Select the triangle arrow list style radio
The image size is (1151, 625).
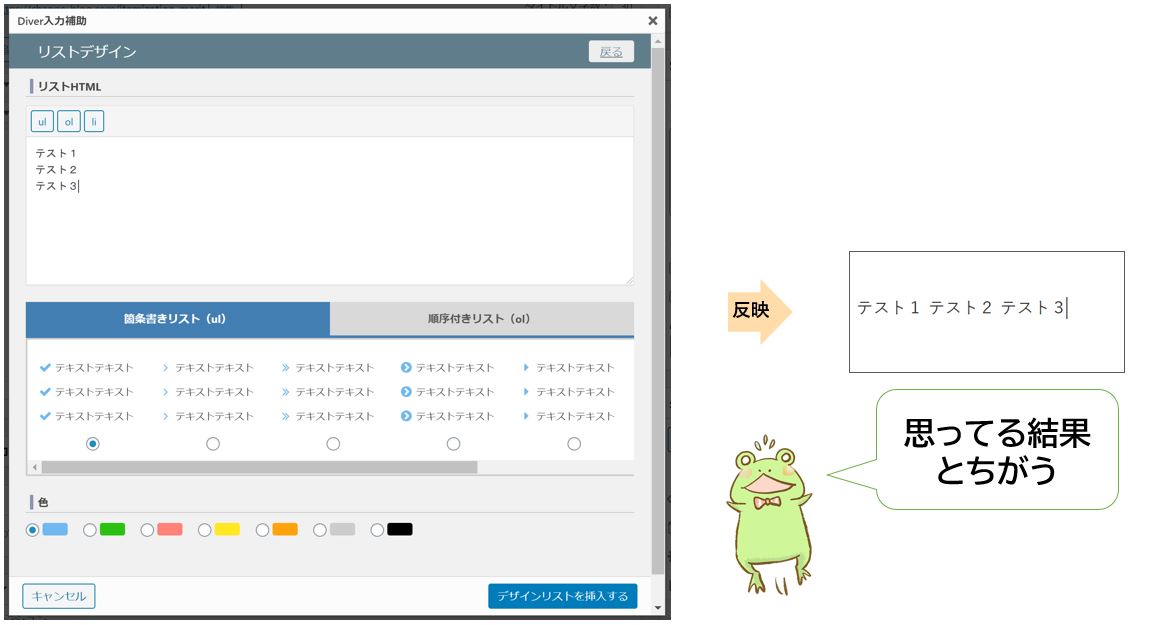point(574,444)
